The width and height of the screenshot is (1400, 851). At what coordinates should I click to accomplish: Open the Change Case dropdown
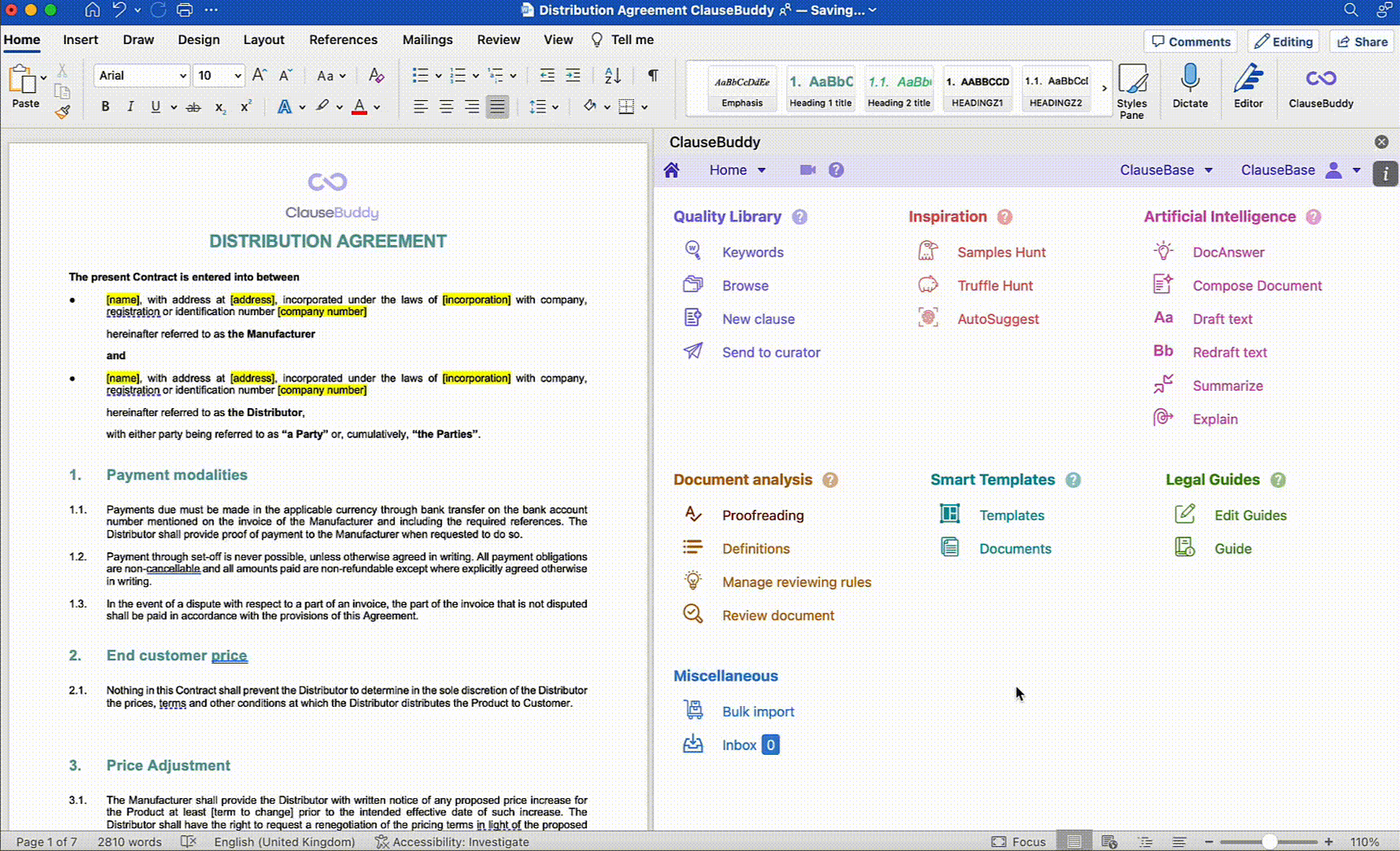click(331, 76)
